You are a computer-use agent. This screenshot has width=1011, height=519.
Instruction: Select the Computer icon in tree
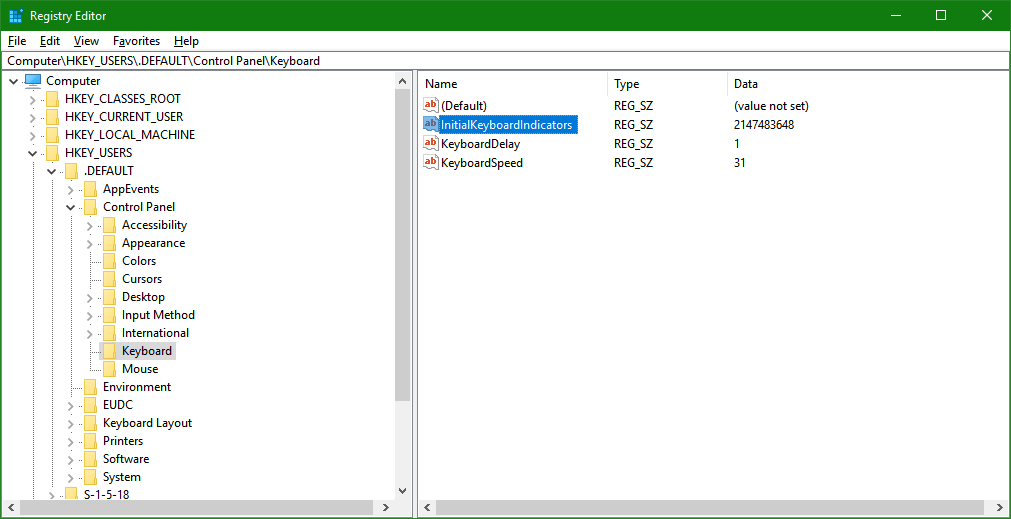[33, 81]
